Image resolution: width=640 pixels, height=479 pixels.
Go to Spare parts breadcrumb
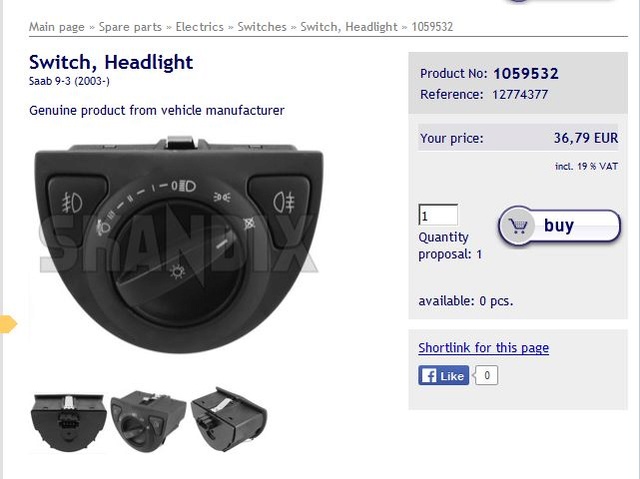tap(130, 27)
